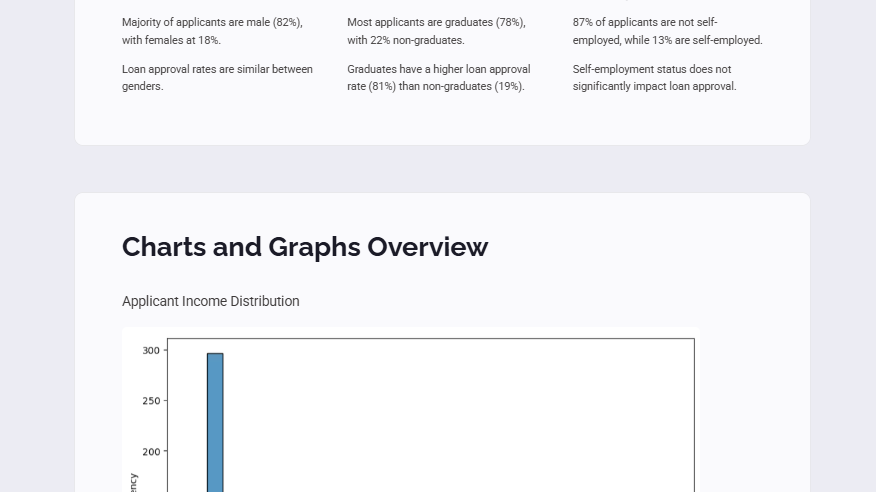Click the 250 y-axis tick label
Image resolution: width=876 pixels, height=492 pixels.
[151, 400]
